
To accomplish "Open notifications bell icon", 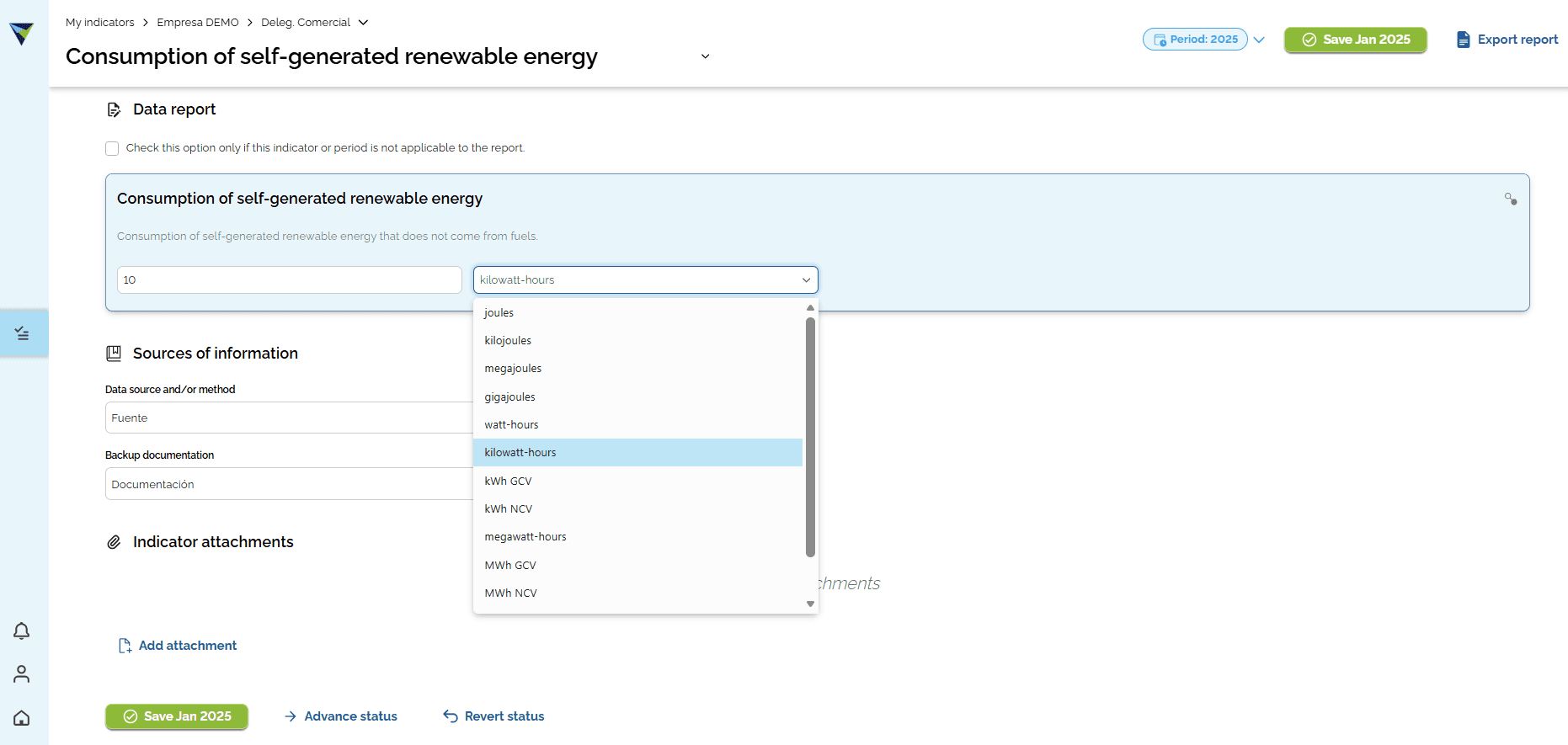I will (x=22, y=631).
